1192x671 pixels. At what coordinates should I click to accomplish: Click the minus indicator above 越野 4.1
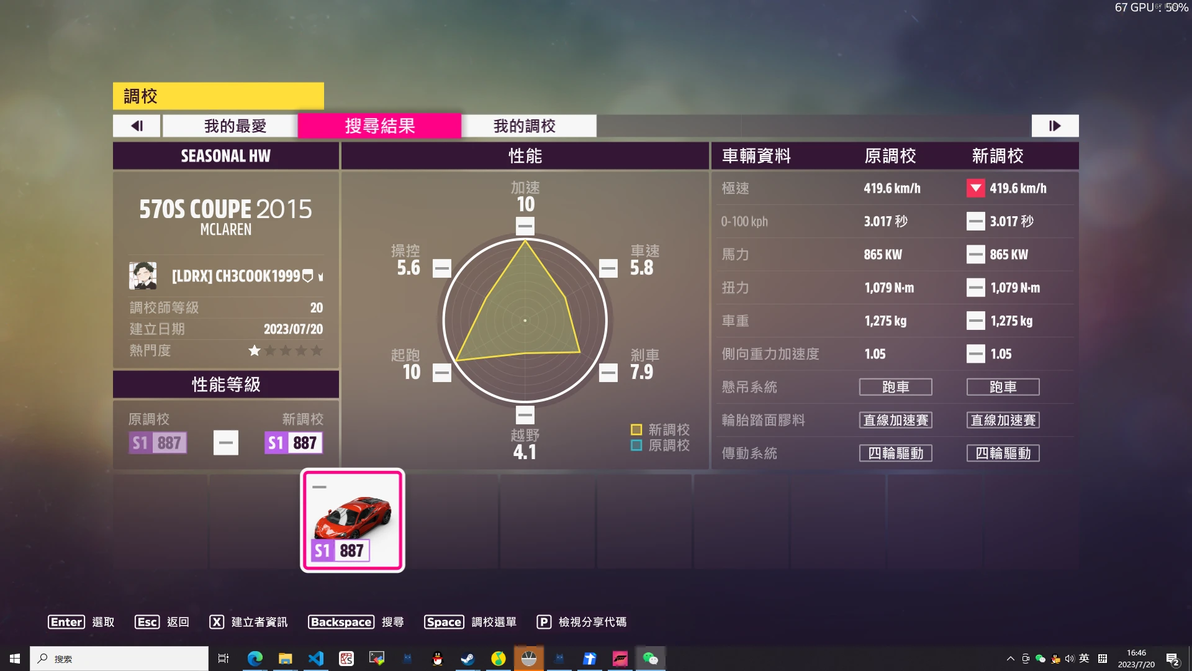click(x=525, y=415)
